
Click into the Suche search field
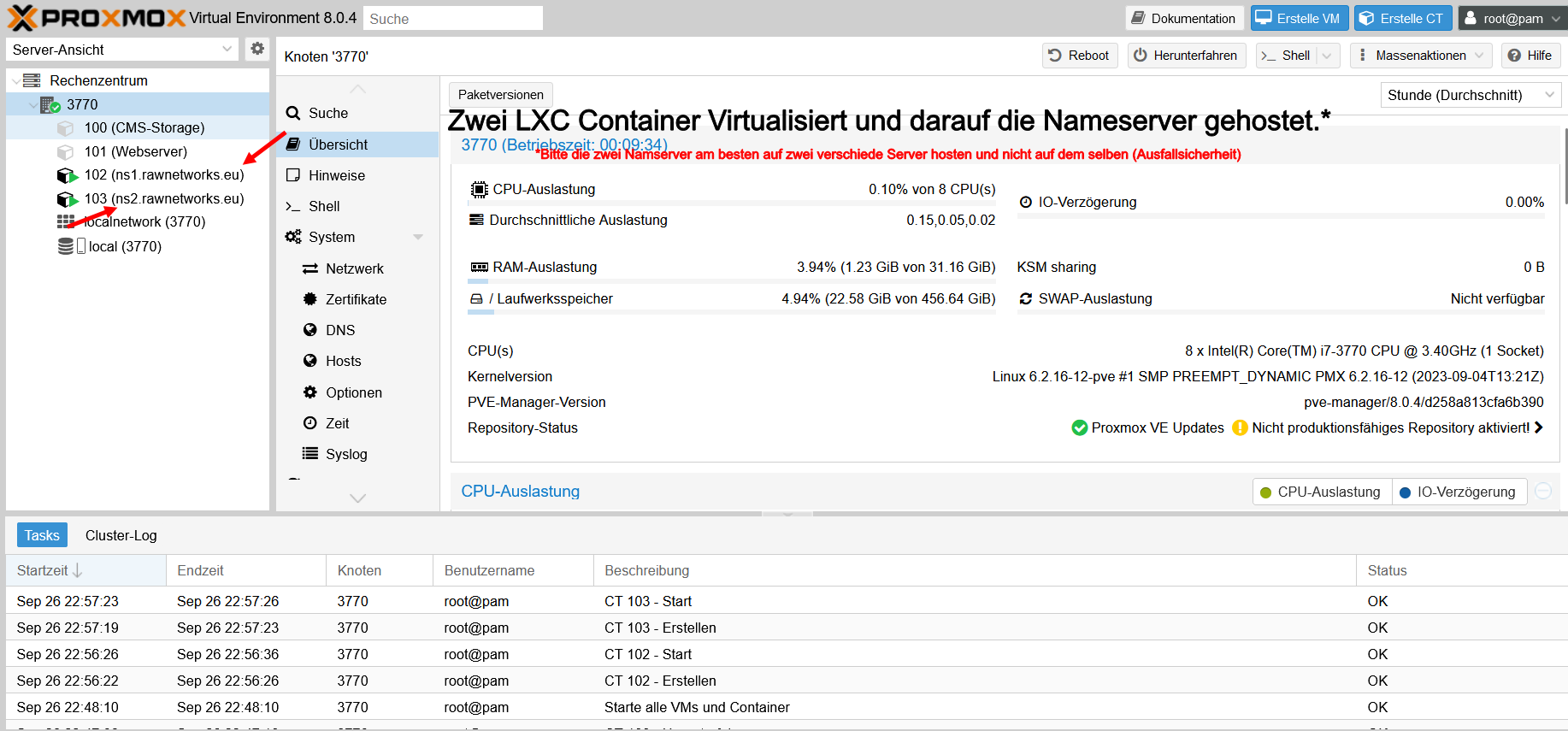point(453,18)
